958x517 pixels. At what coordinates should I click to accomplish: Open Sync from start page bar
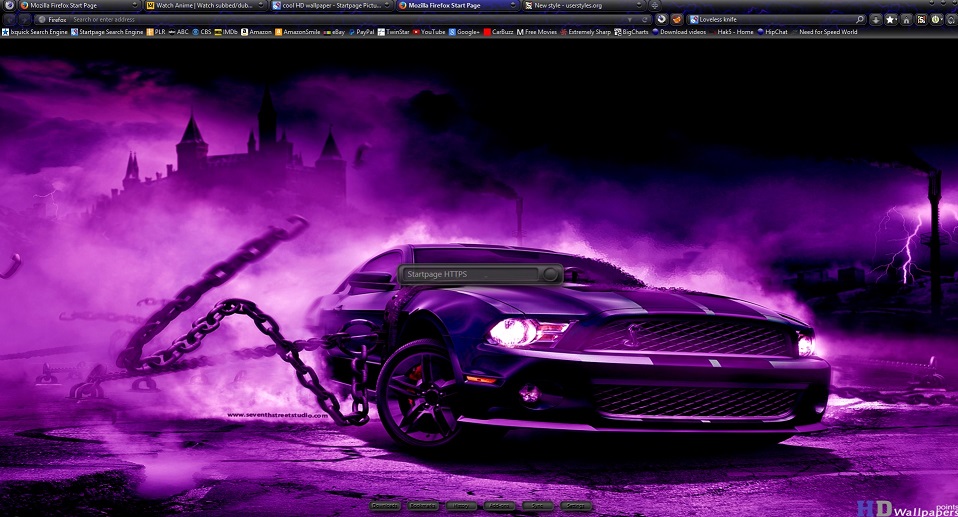[537, 506]
